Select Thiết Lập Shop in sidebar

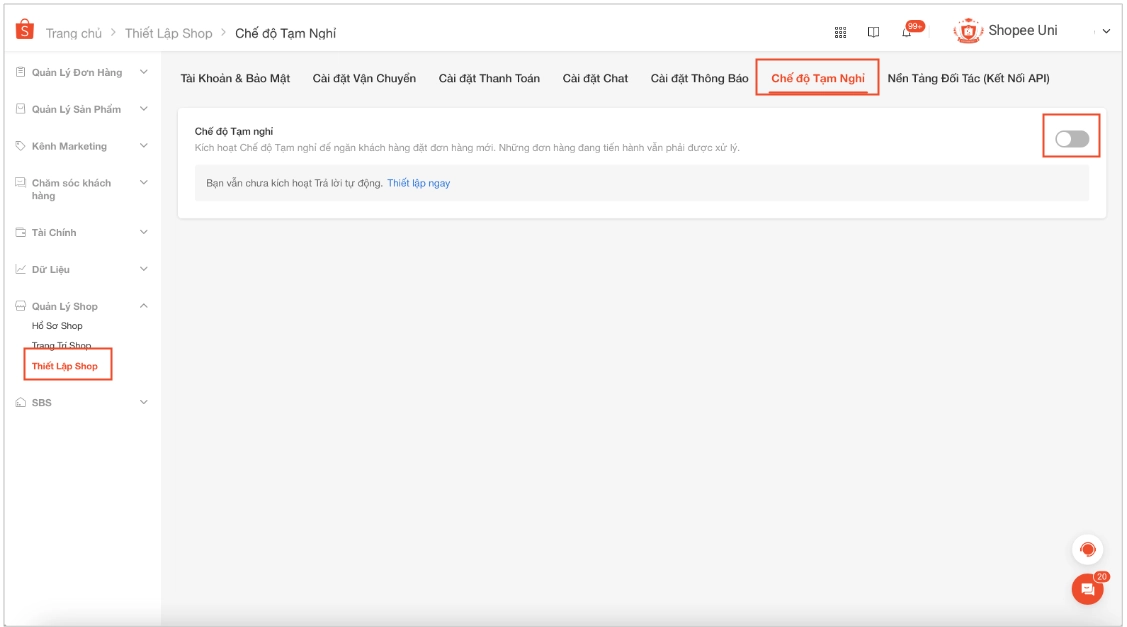pyautogui.click(x=65, y=366)
